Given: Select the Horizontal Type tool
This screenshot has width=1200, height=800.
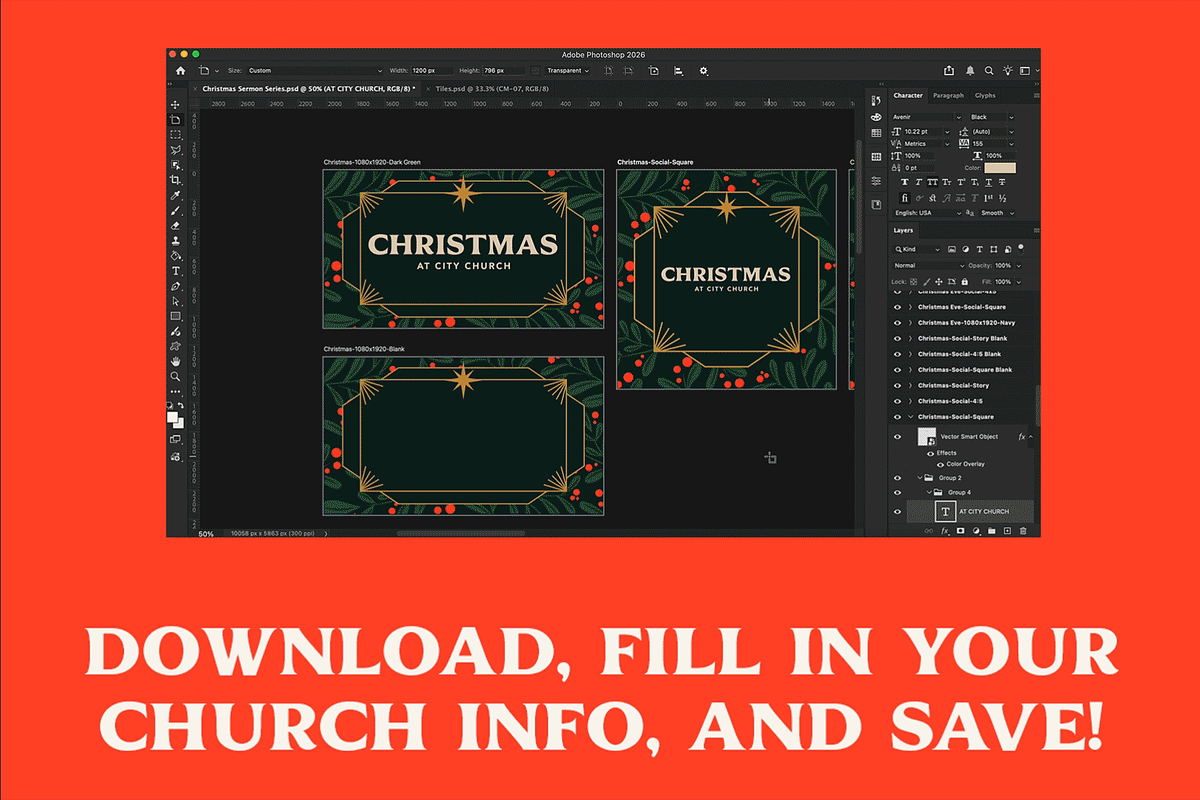Looking at the screenshot, I should (x=176, y=271).
